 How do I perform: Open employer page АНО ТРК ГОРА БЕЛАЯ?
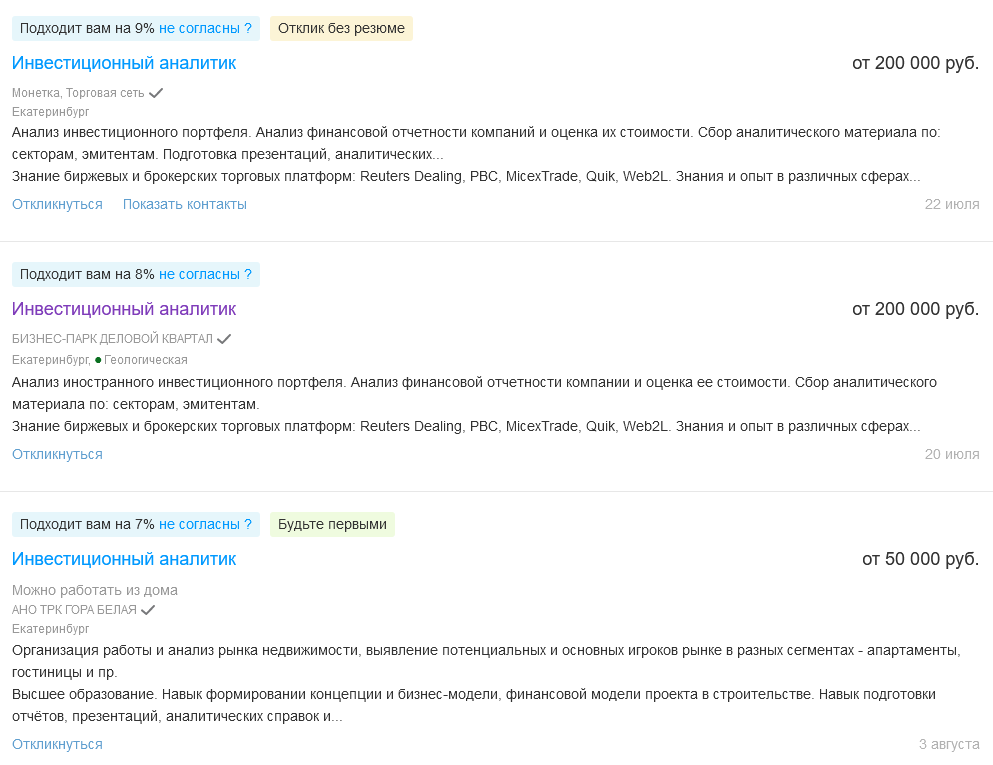[74, 609]
